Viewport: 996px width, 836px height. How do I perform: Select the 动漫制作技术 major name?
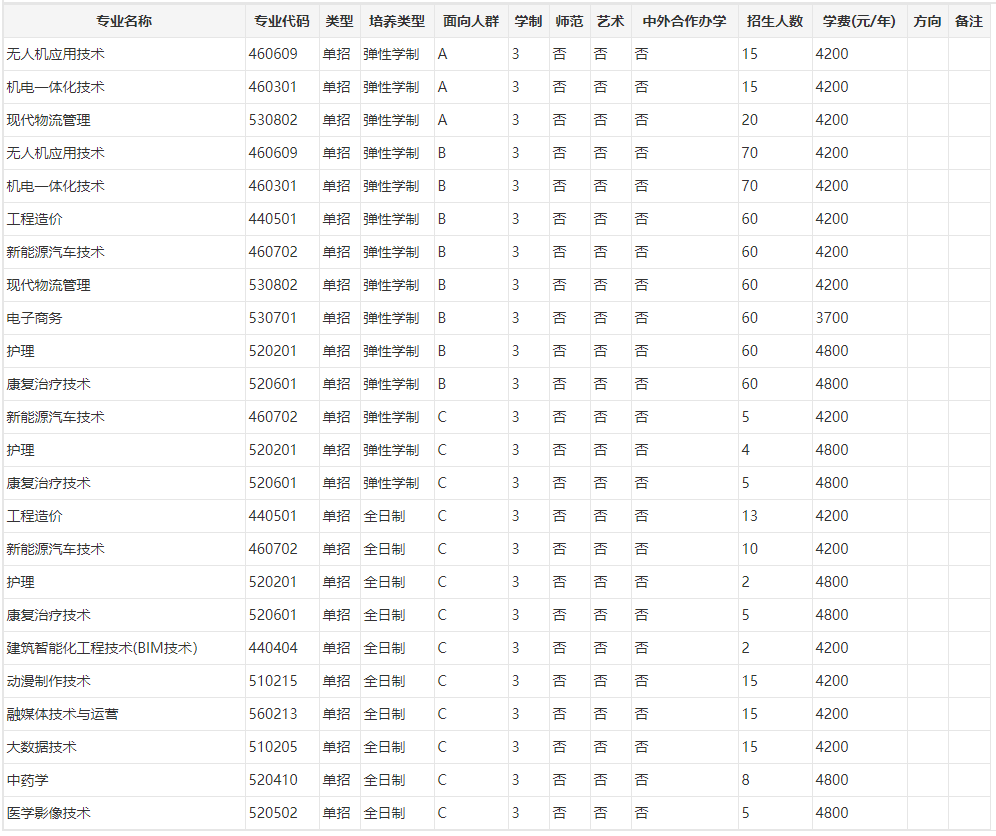click(x=48, y=681)
